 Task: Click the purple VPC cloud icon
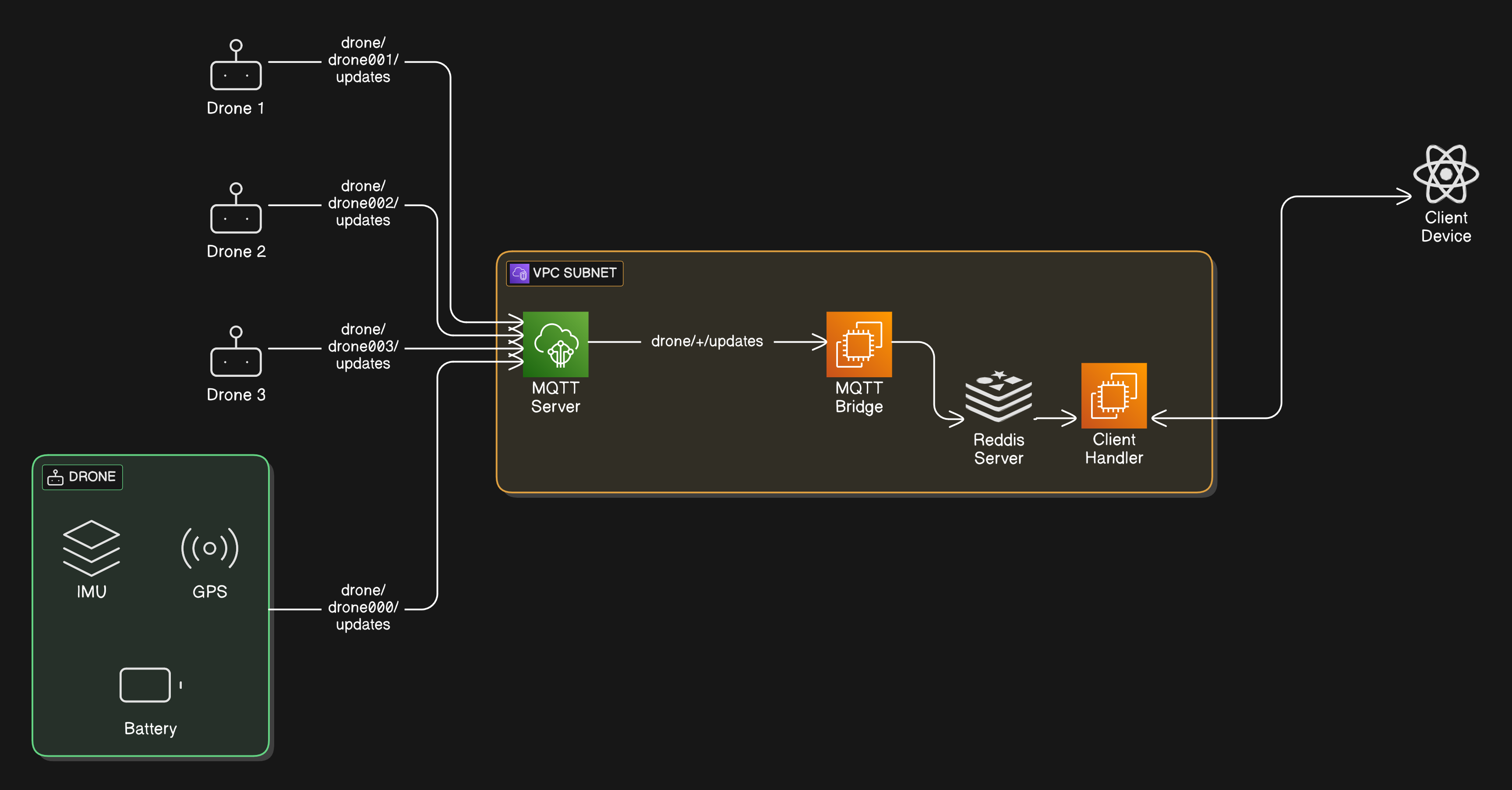[x=519, y=273]
